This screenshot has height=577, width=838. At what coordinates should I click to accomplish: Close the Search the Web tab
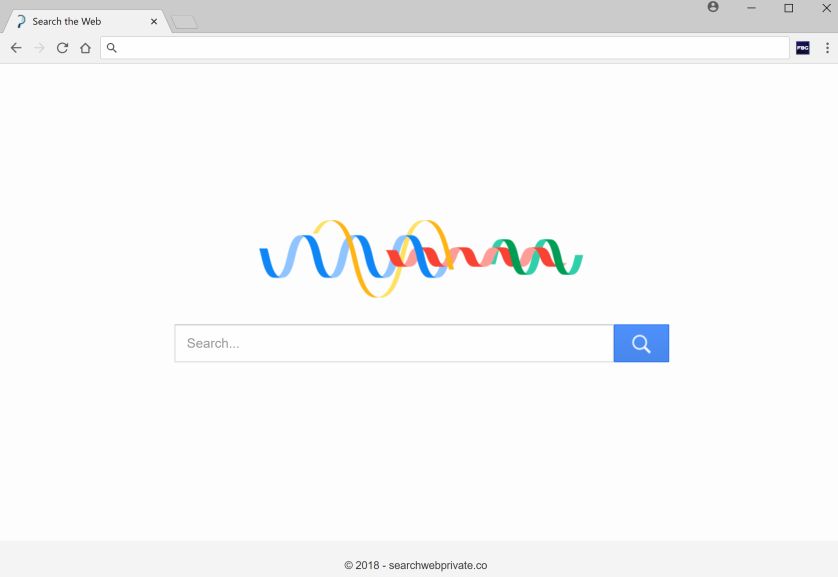(x=154, y=21)
